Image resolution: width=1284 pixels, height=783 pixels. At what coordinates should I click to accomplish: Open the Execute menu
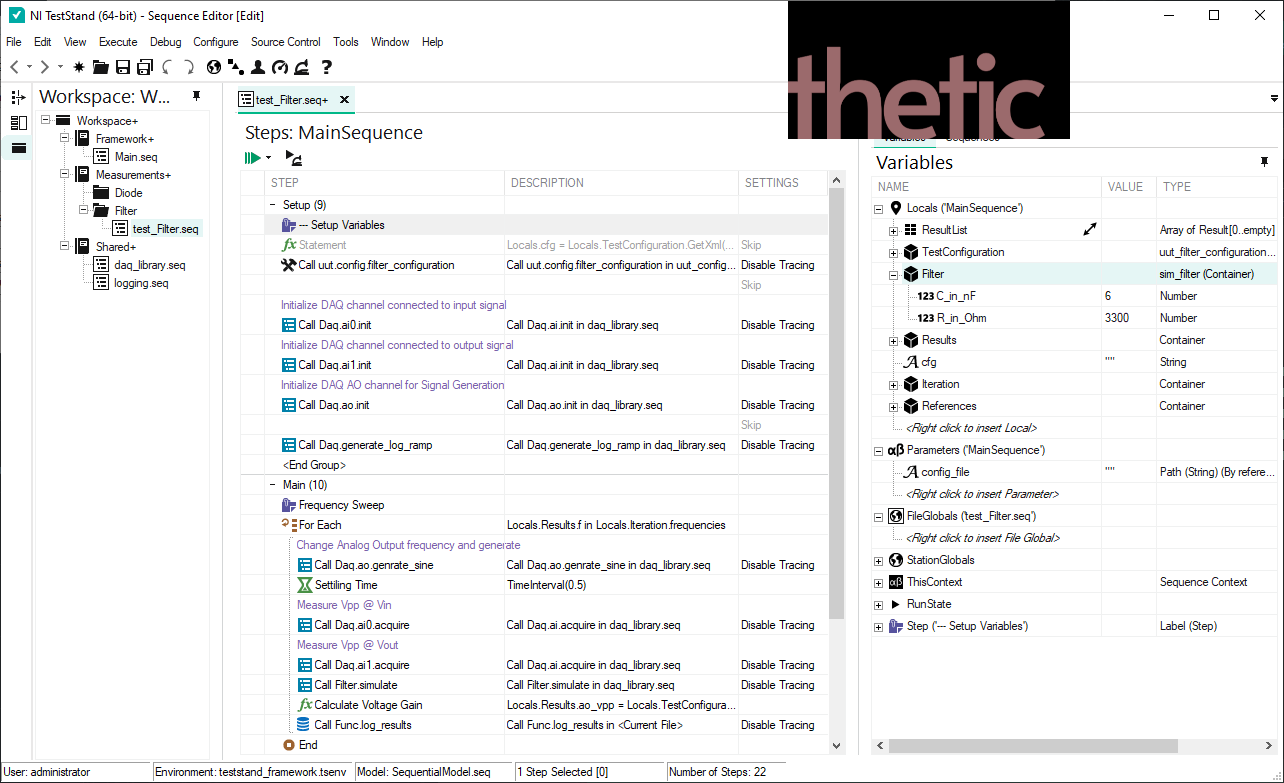(x=118, y=42)
